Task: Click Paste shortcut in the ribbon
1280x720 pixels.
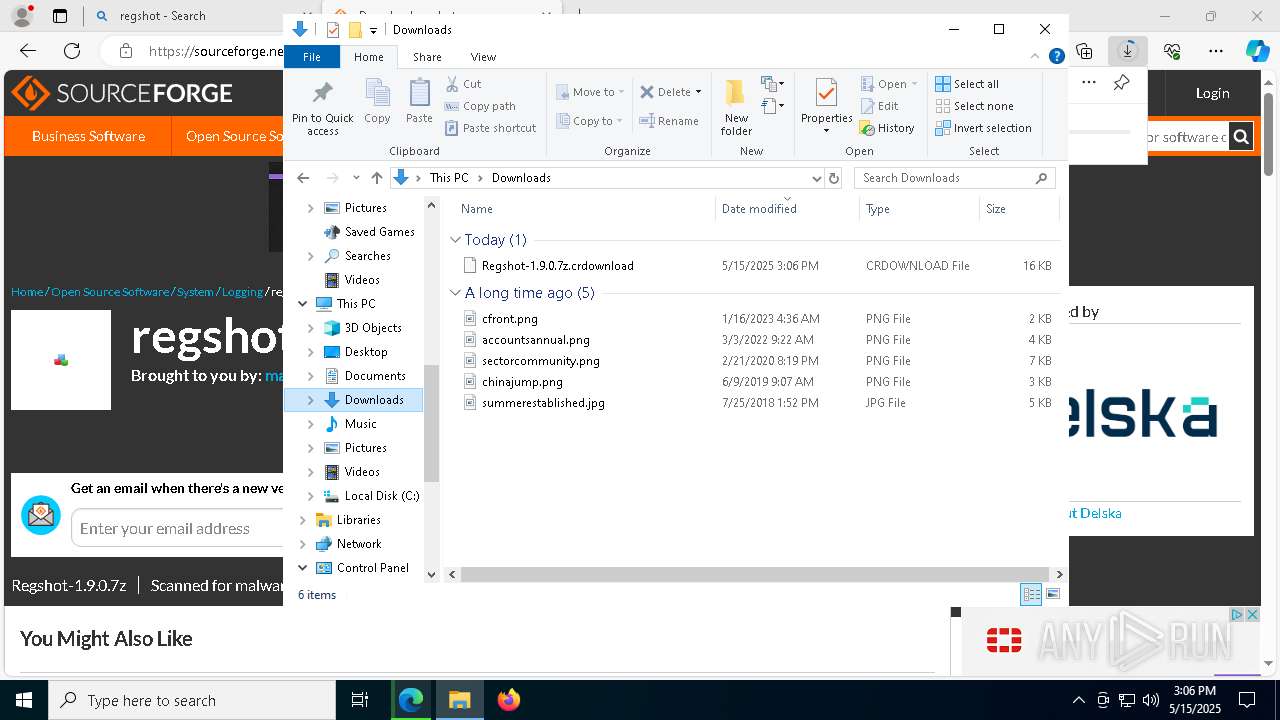Action: (491, 128)
